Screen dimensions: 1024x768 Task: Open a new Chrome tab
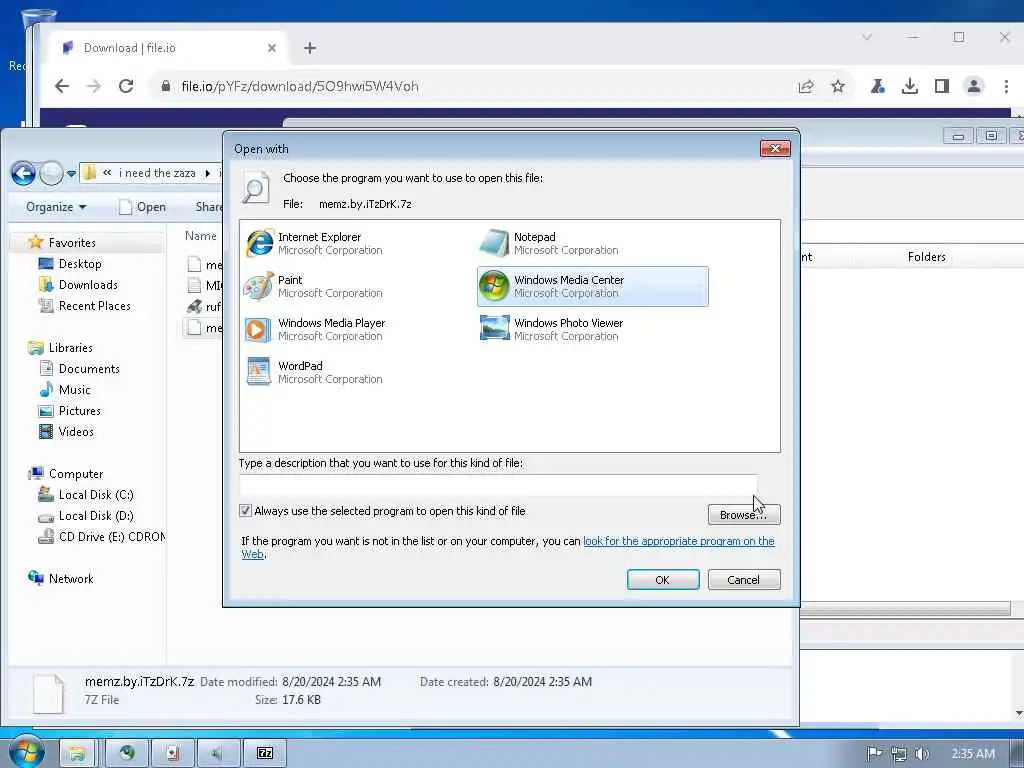pos(310,48)
